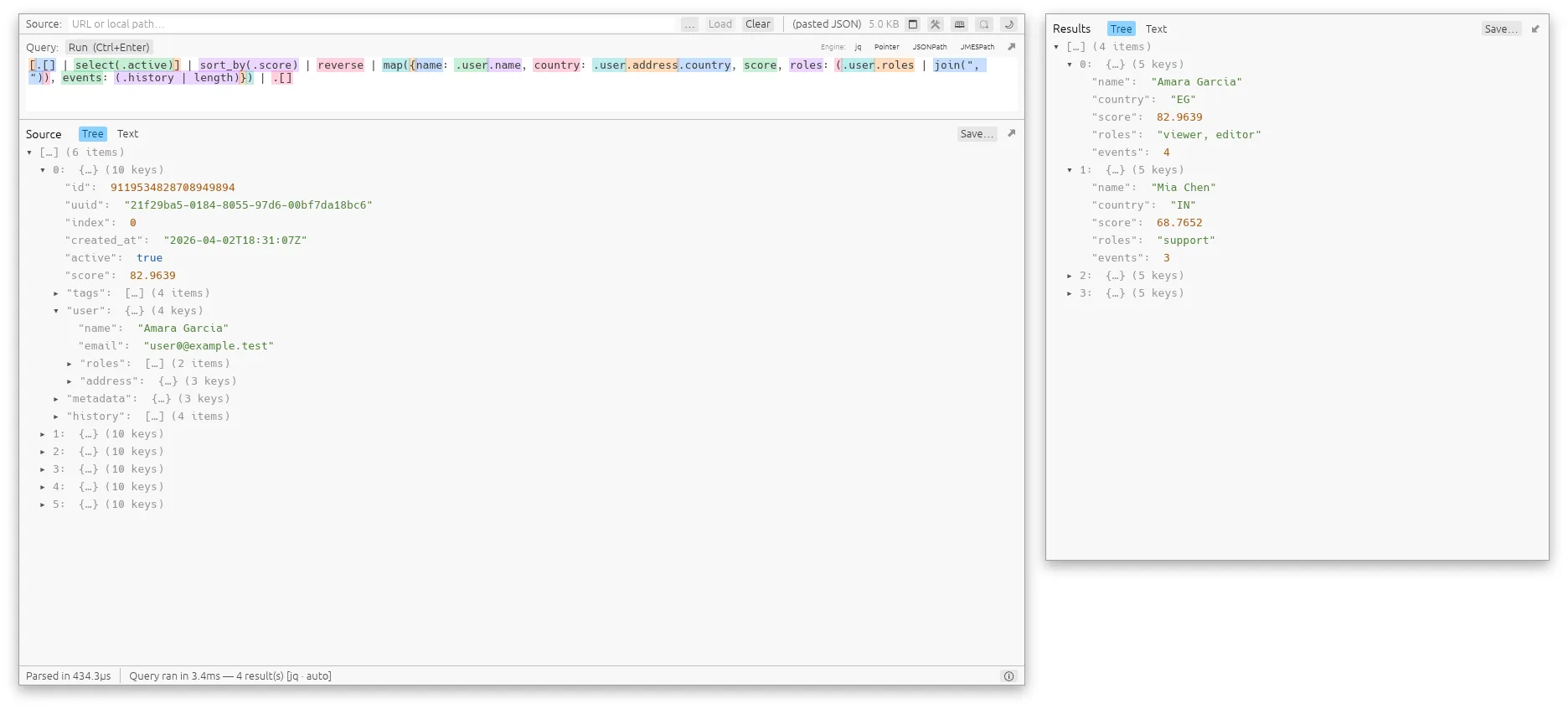This screenshot has height=709, width=1568.
Task: Select the JSONPath engine option
Action: coord(930,47)
